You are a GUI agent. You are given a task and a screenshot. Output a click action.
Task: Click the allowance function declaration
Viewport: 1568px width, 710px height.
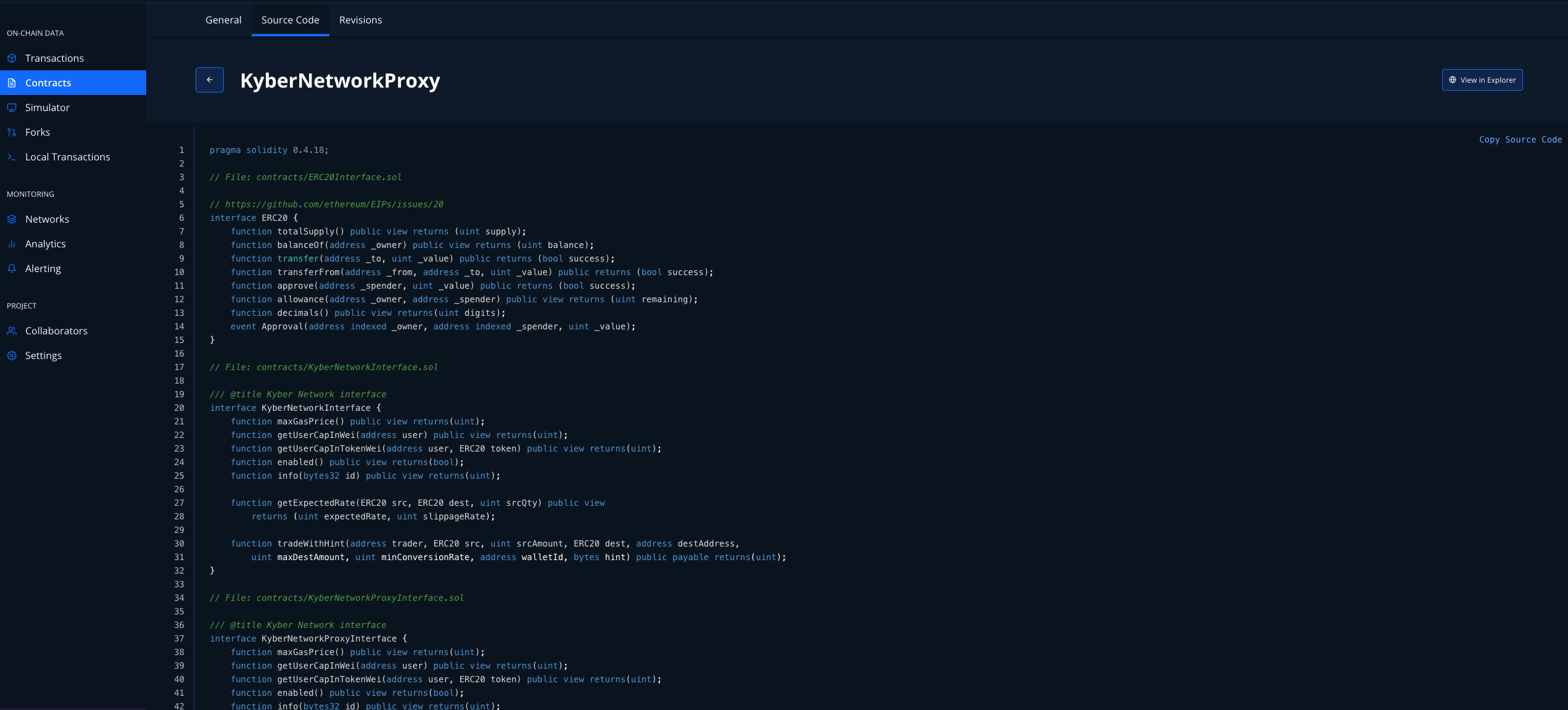click(x=464, y=299)
